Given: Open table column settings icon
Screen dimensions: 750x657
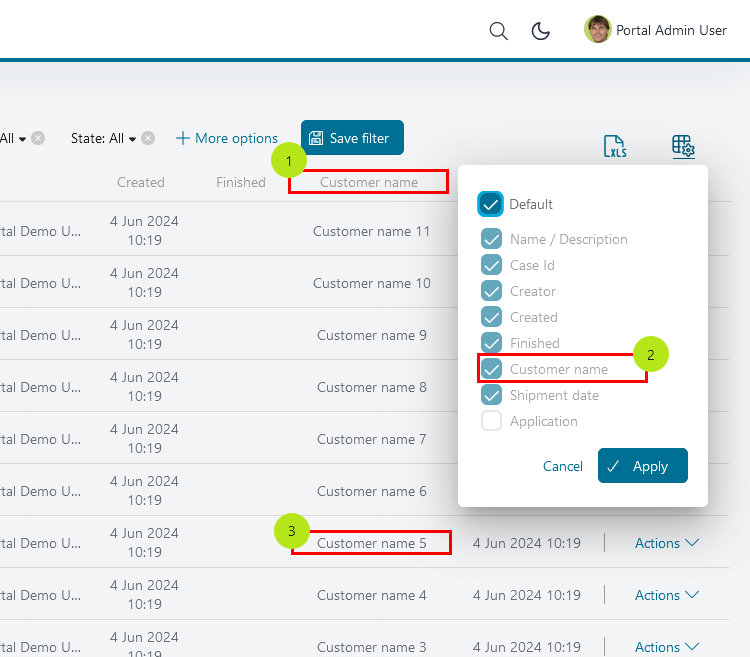Looking at the screenshot, I should point(683,146).
